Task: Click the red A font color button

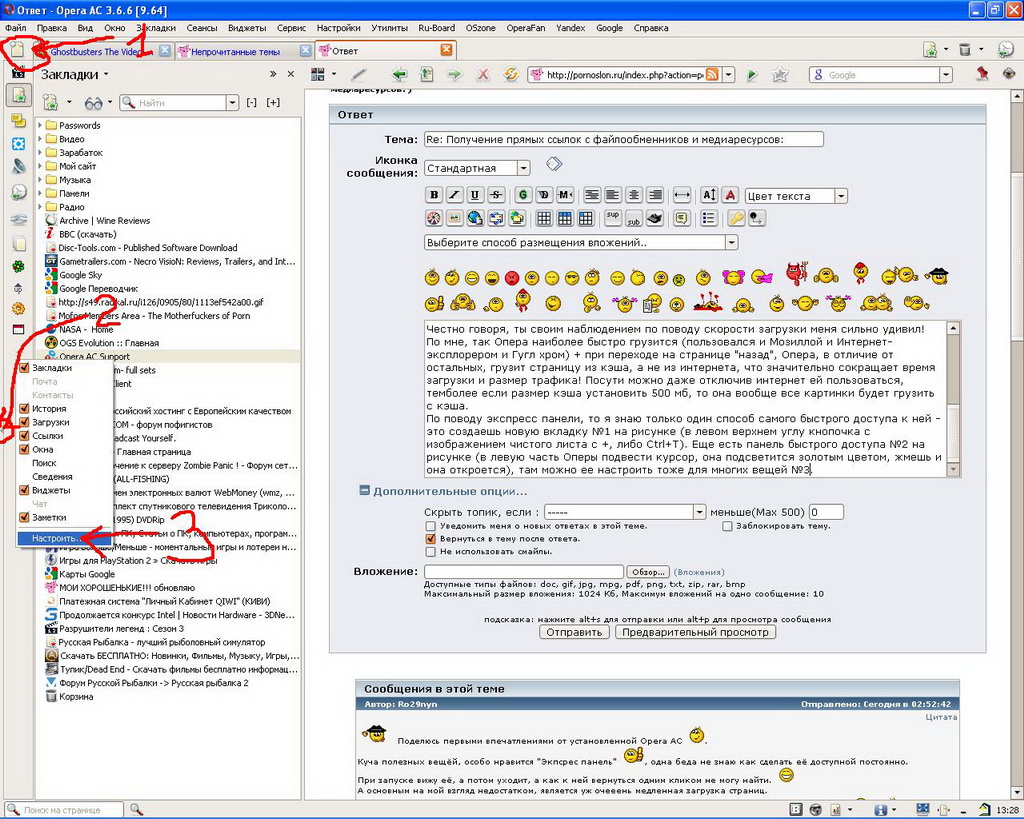Action: (730, 195)
